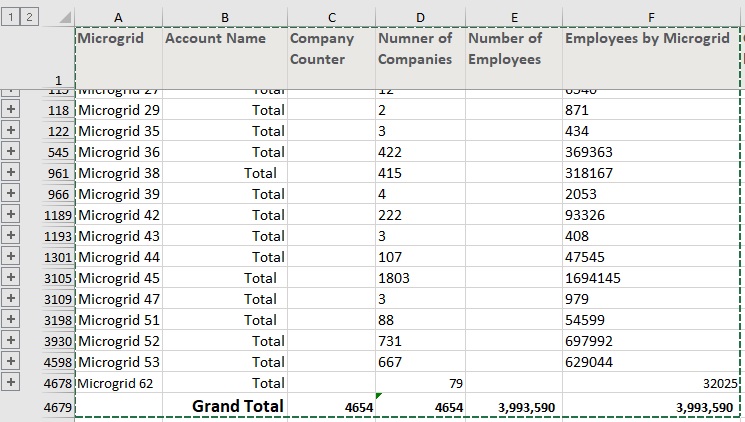
Task: Click the select-all corner triangle
Action: [65, 18]
